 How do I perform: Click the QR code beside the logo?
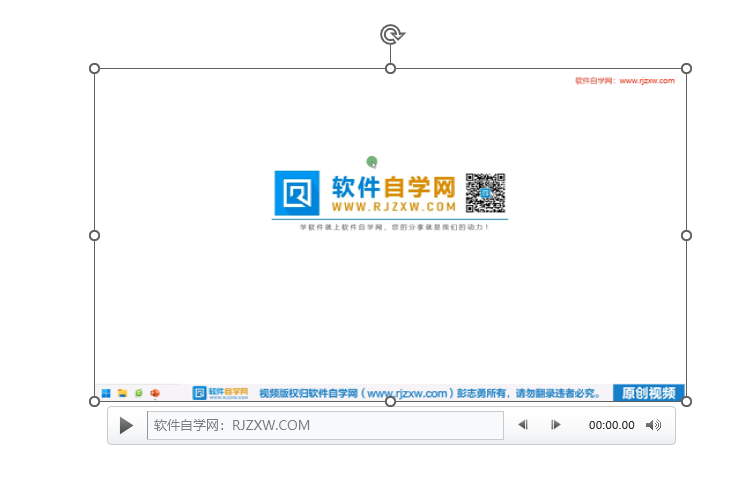tap(486, 193)
